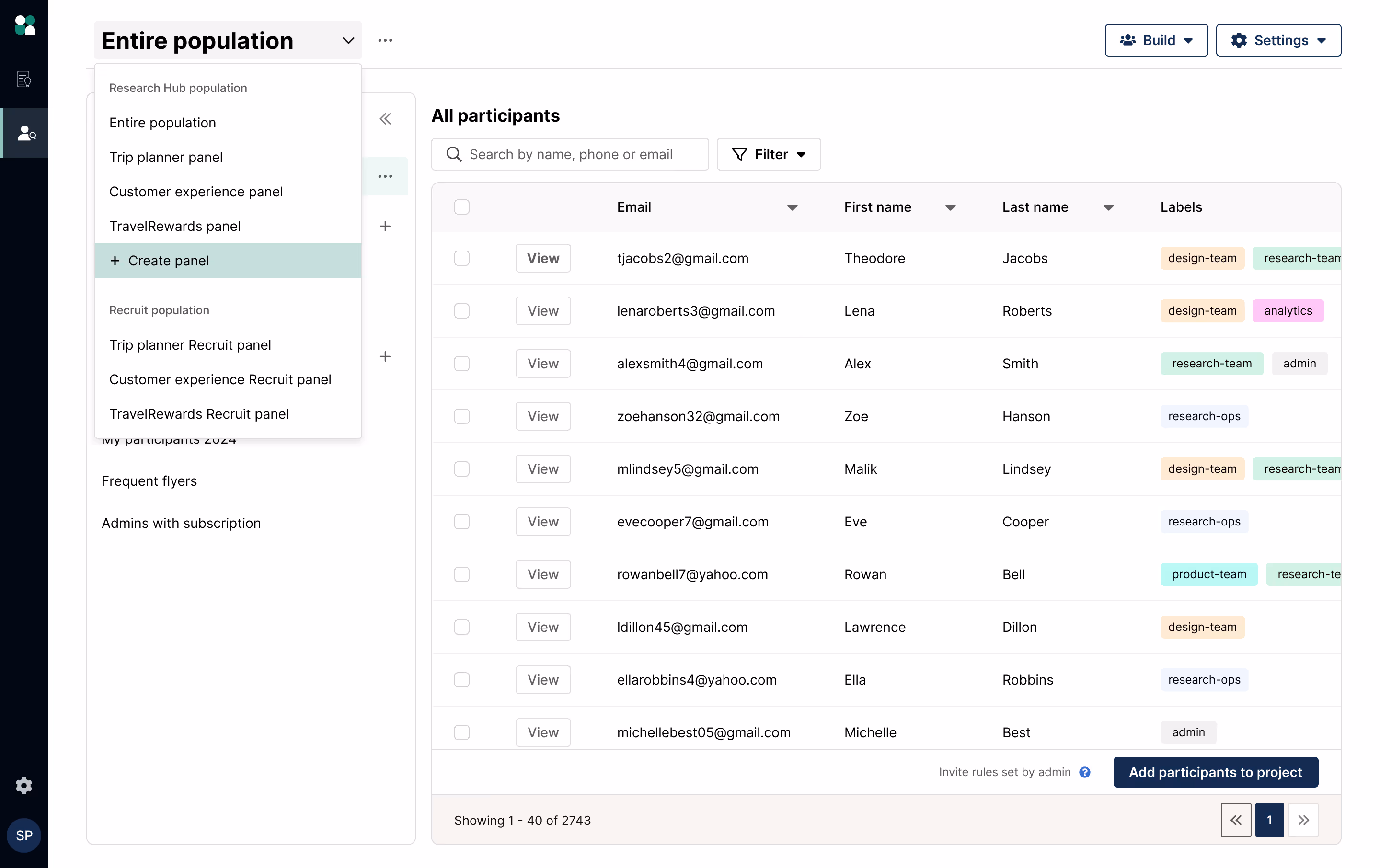This screenshot has width=1380, height=868.
Task: Check the box for tjacobs2@gmail.com row
Action: point(461,258)
